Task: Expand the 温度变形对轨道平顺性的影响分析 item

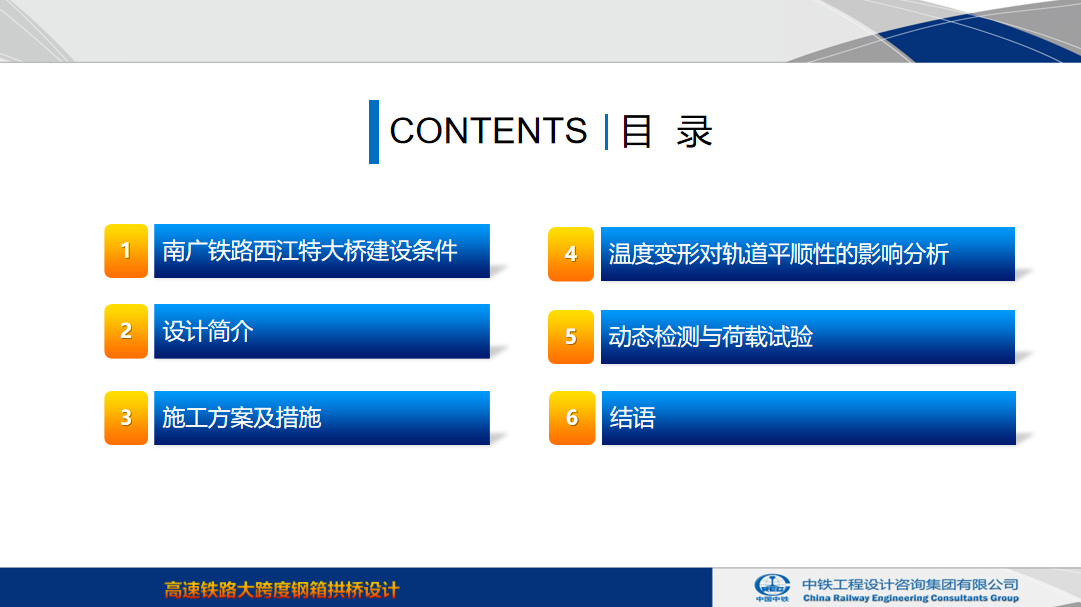Action: click(807, 254)
